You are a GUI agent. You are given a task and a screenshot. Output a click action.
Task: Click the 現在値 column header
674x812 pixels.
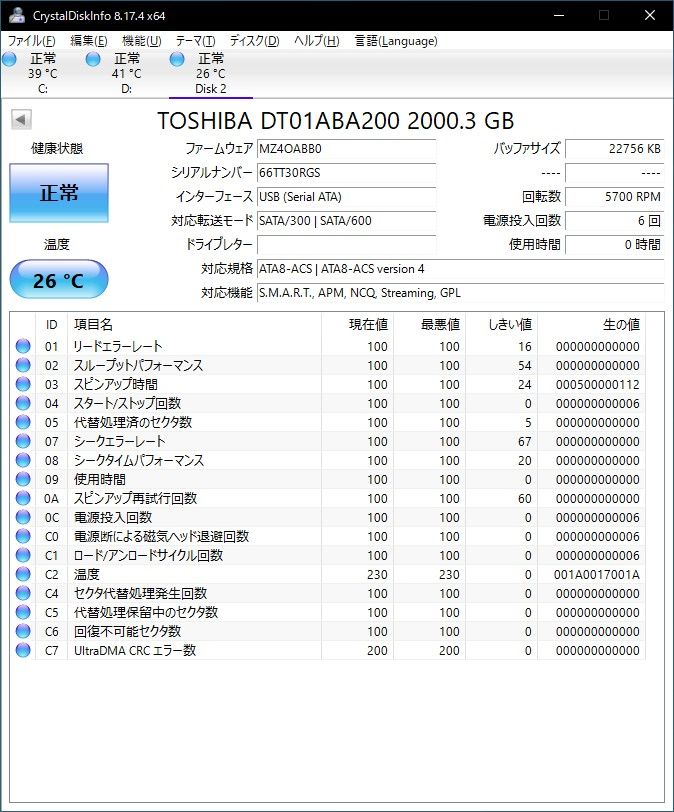point(358,325)
